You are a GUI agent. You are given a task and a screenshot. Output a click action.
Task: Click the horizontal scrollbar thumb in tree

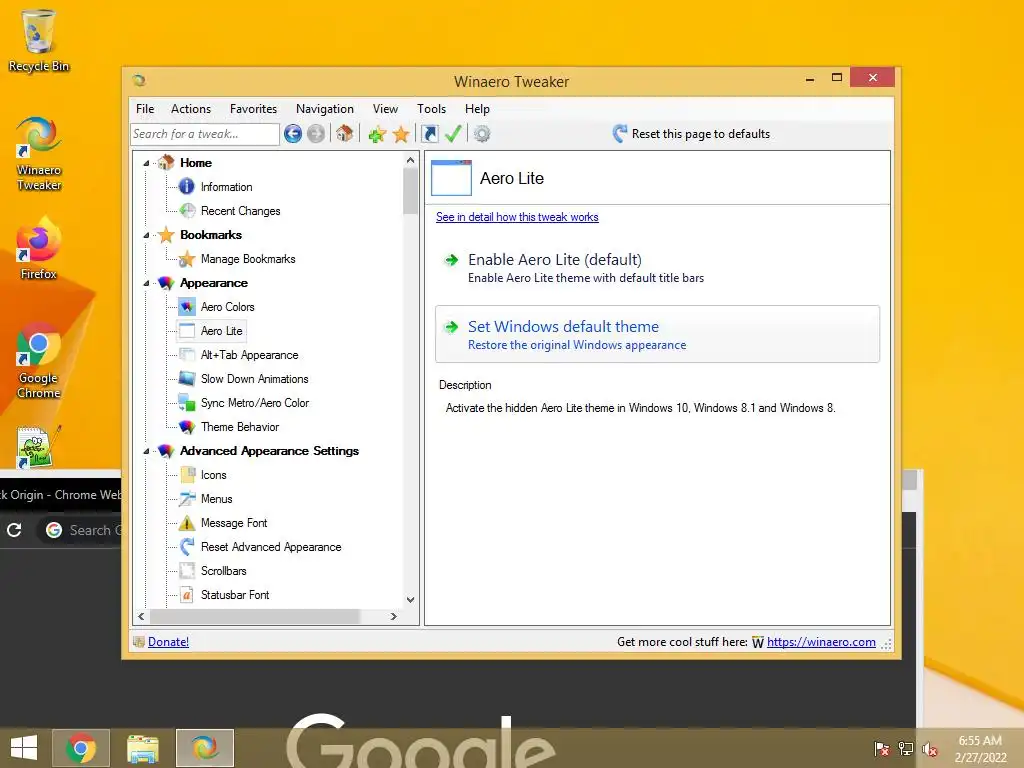click(x=255, y=616)
